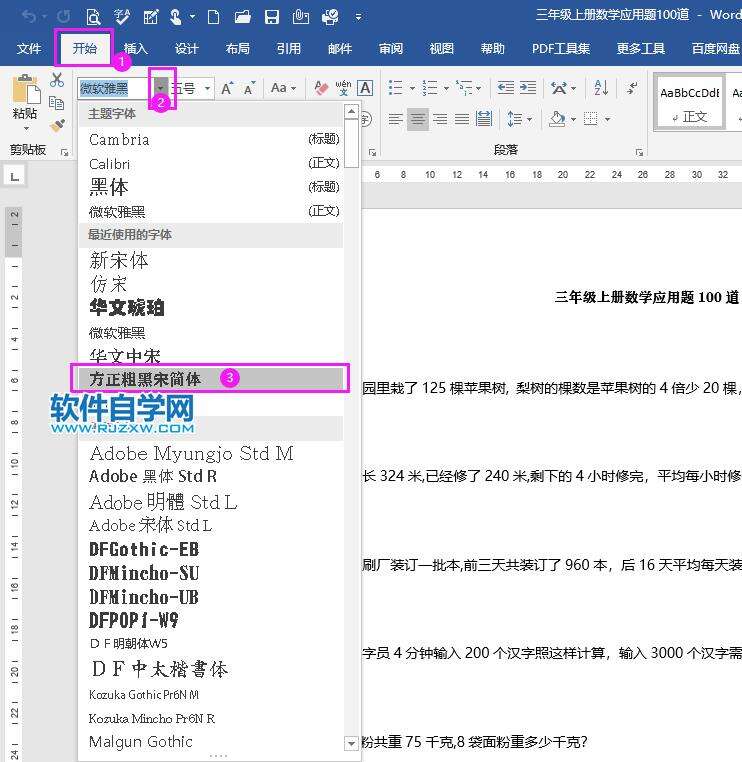Choose 黑体 theme font

[x=211, y=187]
